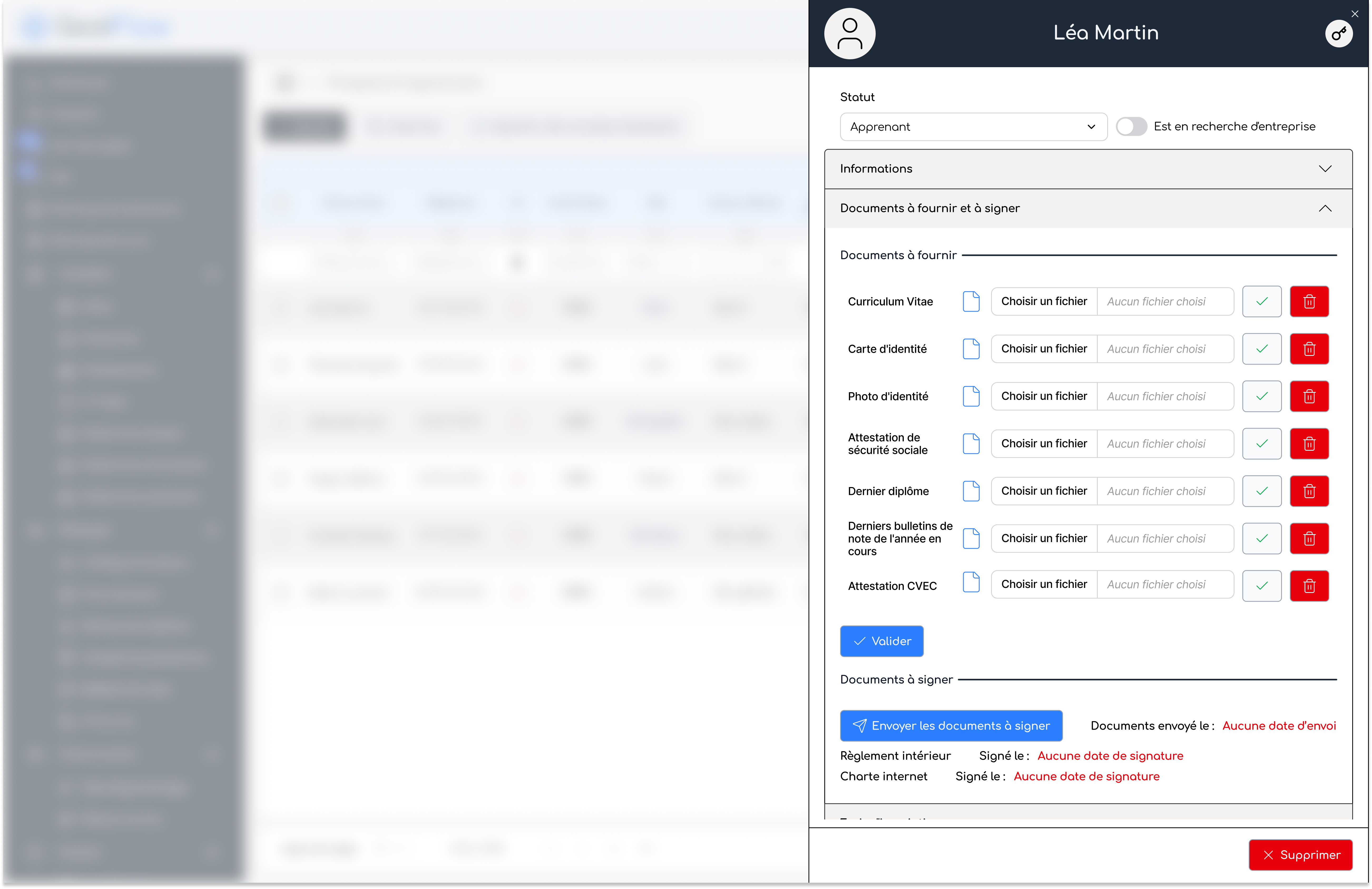Open the Photo d'identité file icon
The height and width of the screenshot is (889, 1372).
click(971, 396)
